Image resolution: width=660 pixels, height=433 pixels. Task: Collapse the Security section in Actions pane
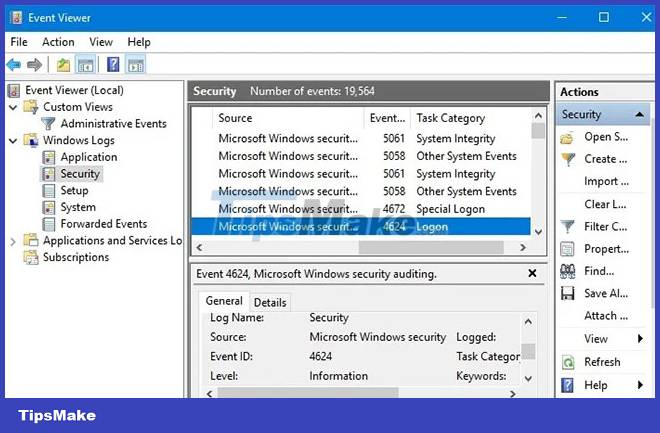coord(639,114)
